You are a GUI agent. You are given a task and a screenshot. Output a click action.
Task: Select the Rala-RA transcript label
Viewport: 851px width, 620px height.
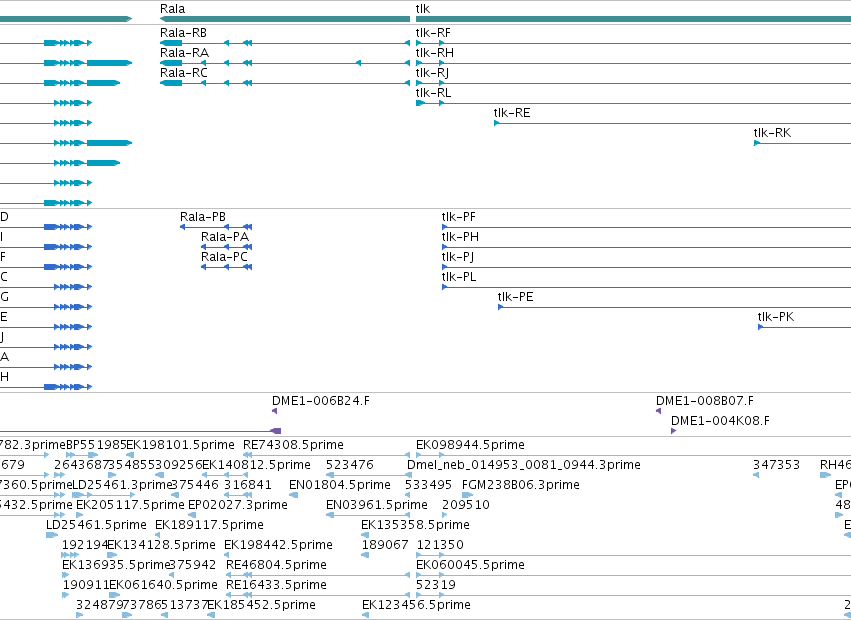[x=184, y=53]
